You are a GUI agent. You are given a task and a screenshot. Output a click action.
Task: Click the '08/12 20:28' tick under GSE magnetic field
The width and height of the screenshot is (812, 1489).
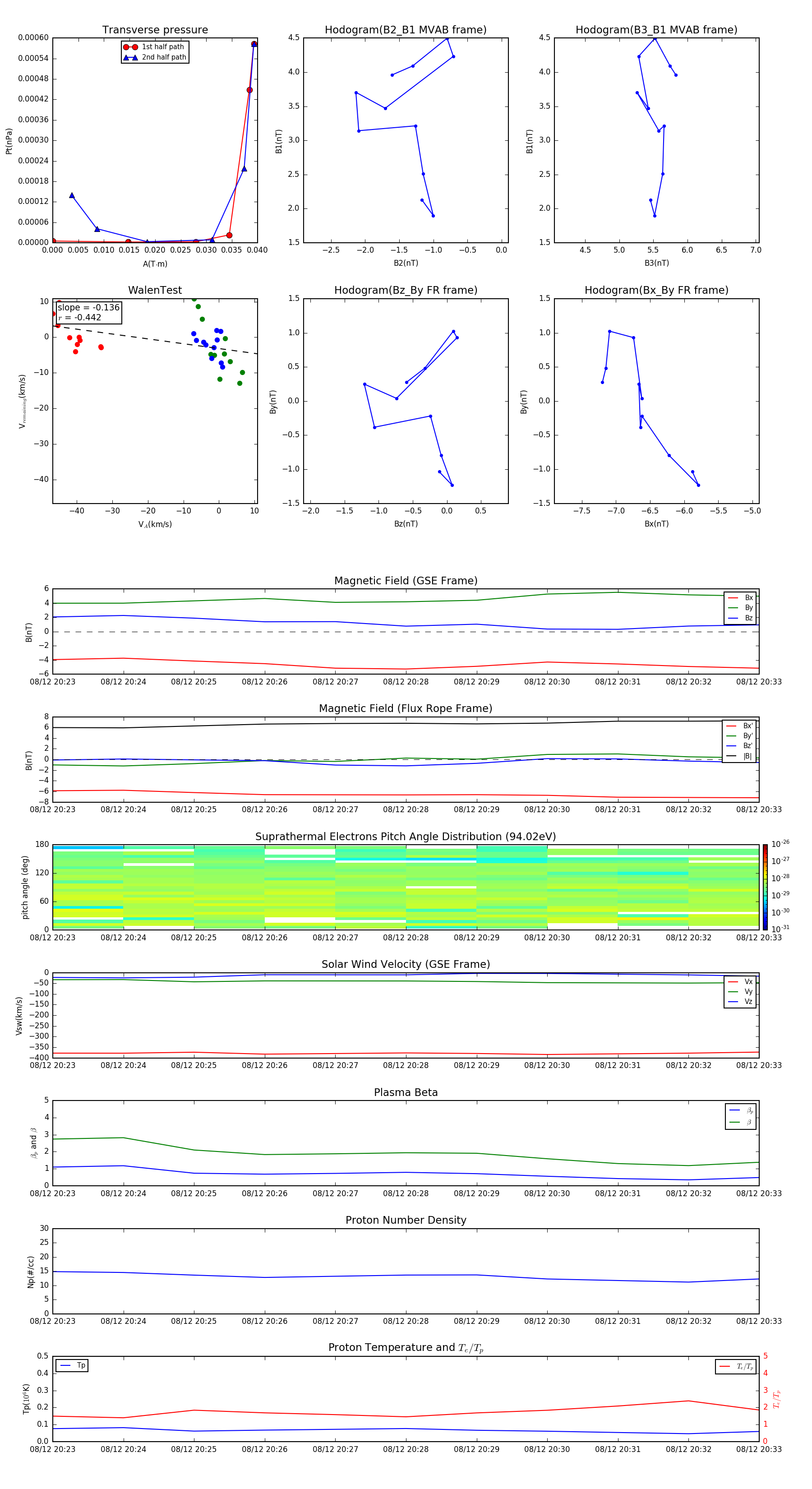(406, 682)
